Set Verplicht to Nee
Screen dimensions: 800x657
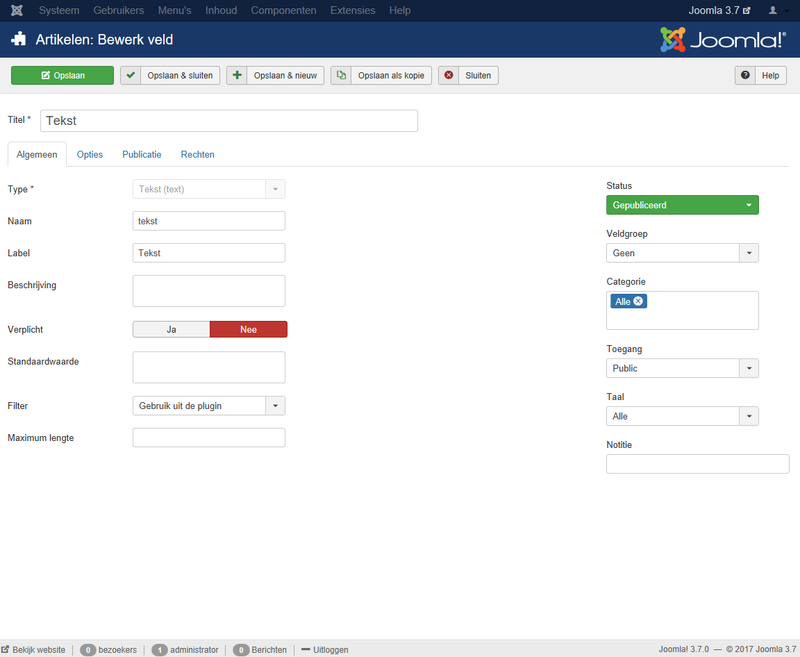pos(248,329)
